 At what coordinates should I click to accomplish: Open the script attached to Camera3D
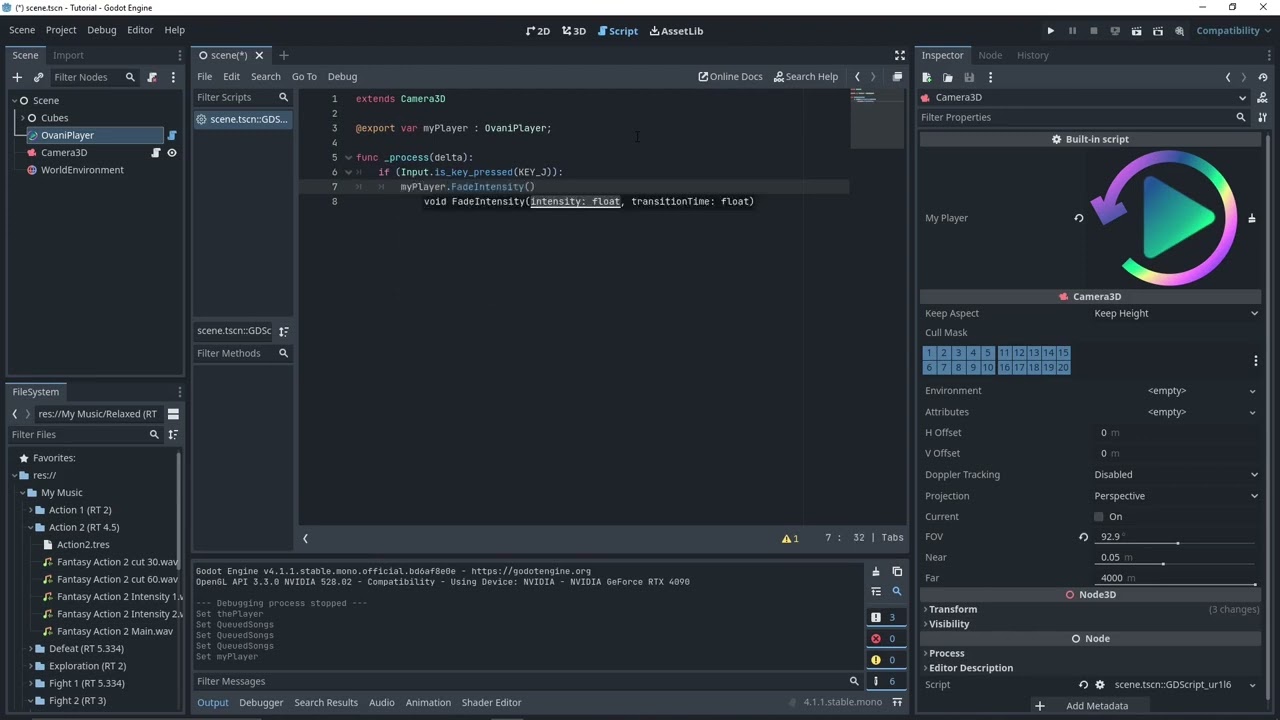click(x=156, y=153)
